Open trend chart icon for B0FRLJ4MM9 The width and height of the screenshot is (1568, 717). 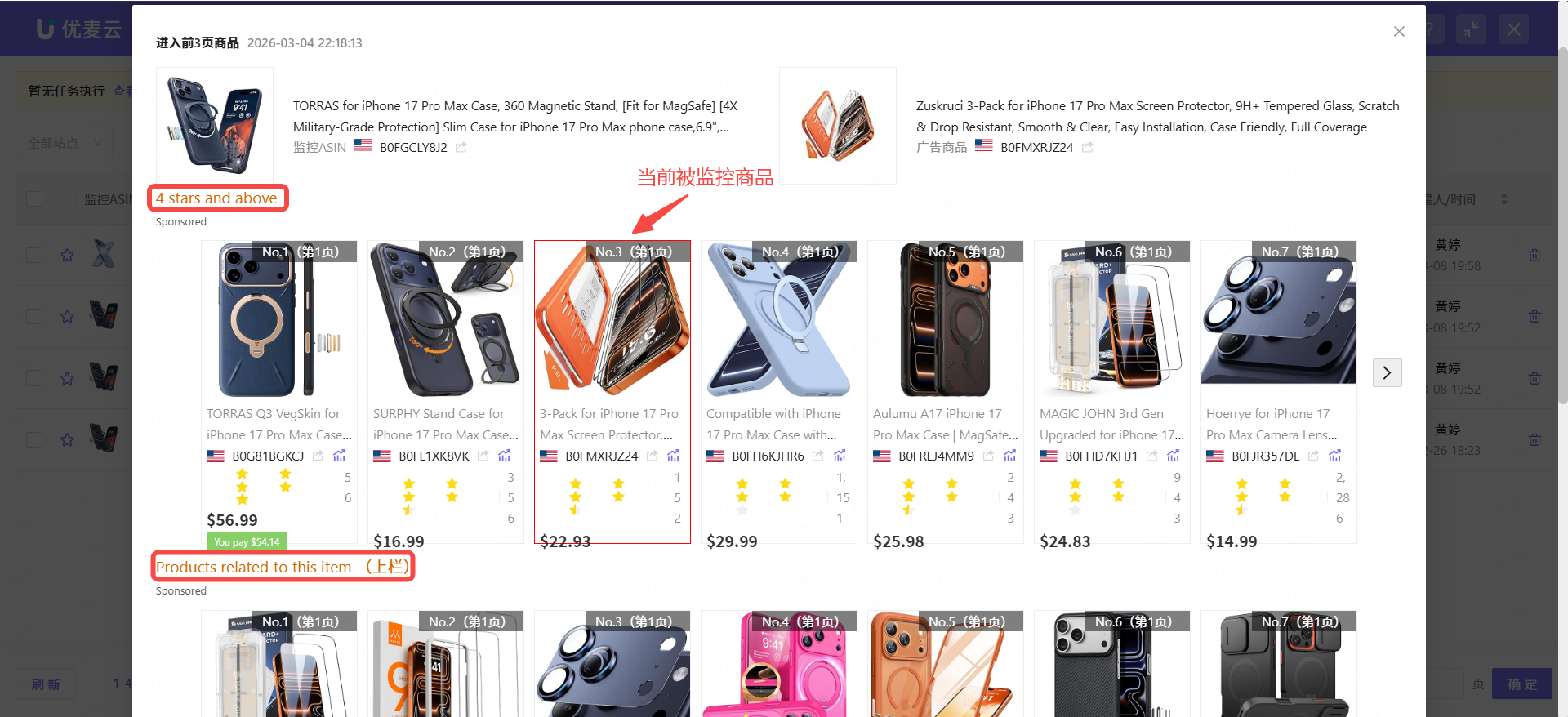[x=1010, y=456]
